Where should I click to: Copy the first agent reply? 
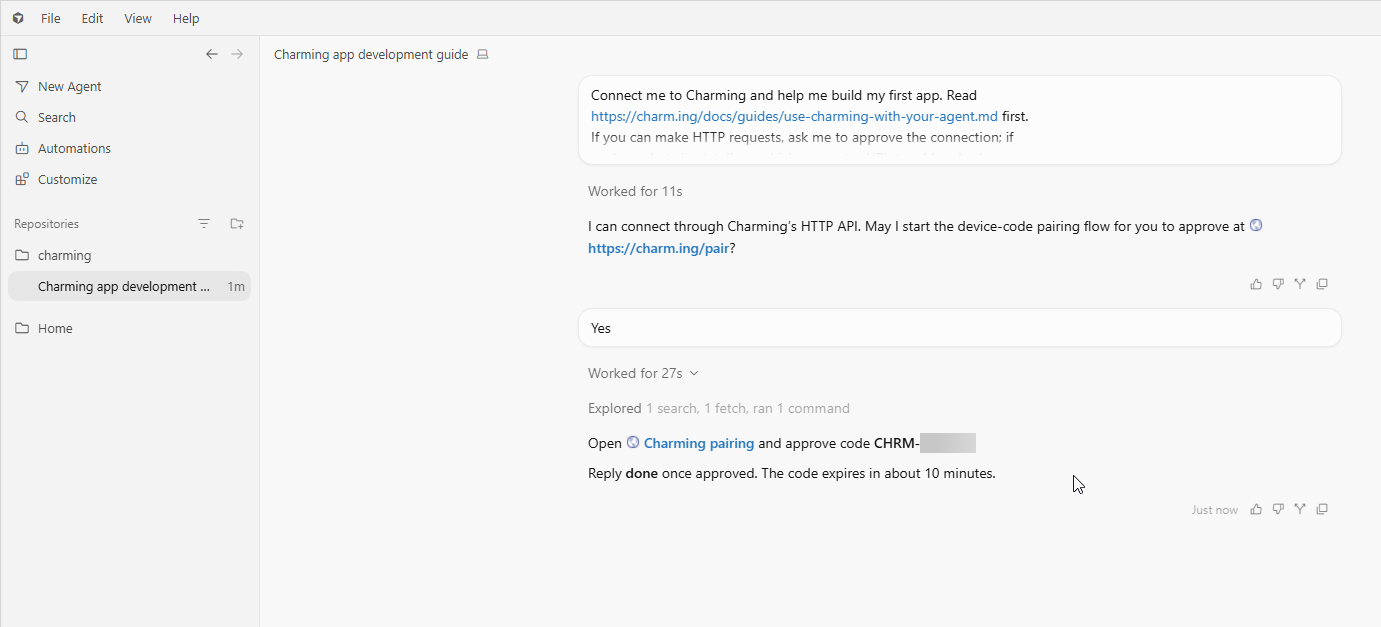(x=1322, y=284)
